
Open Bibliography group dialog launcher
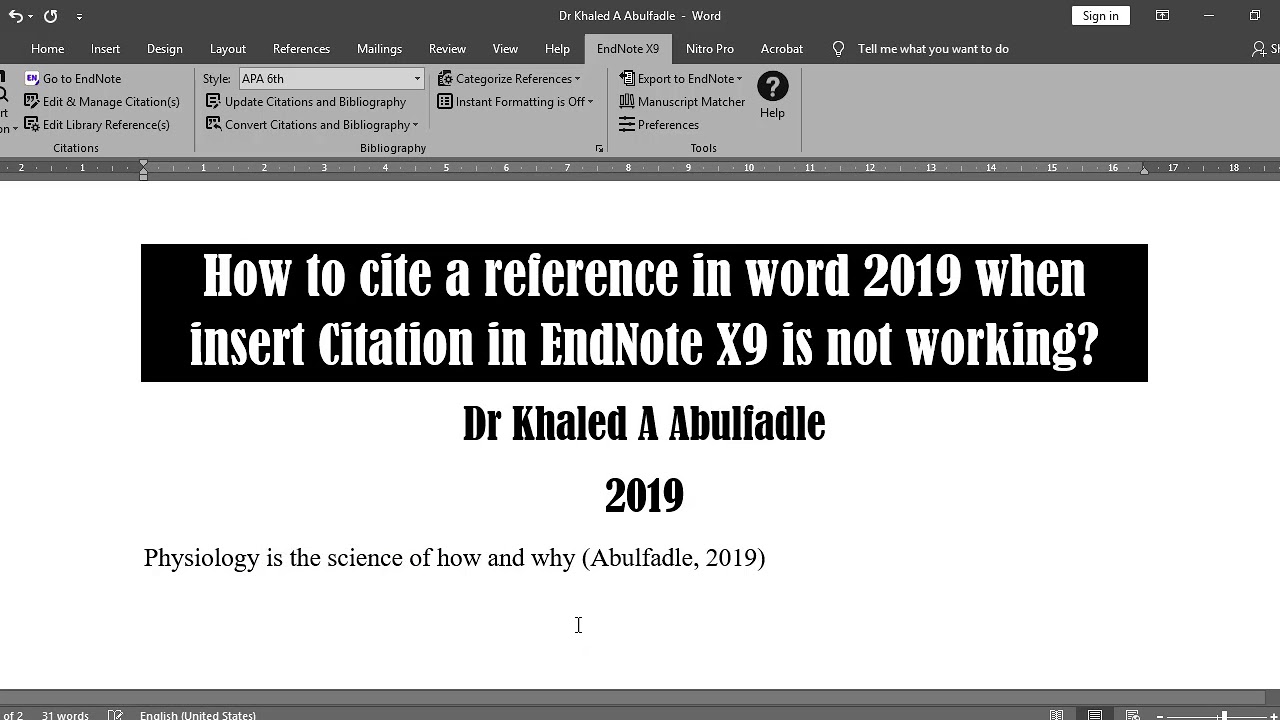(x=599, y=148)
